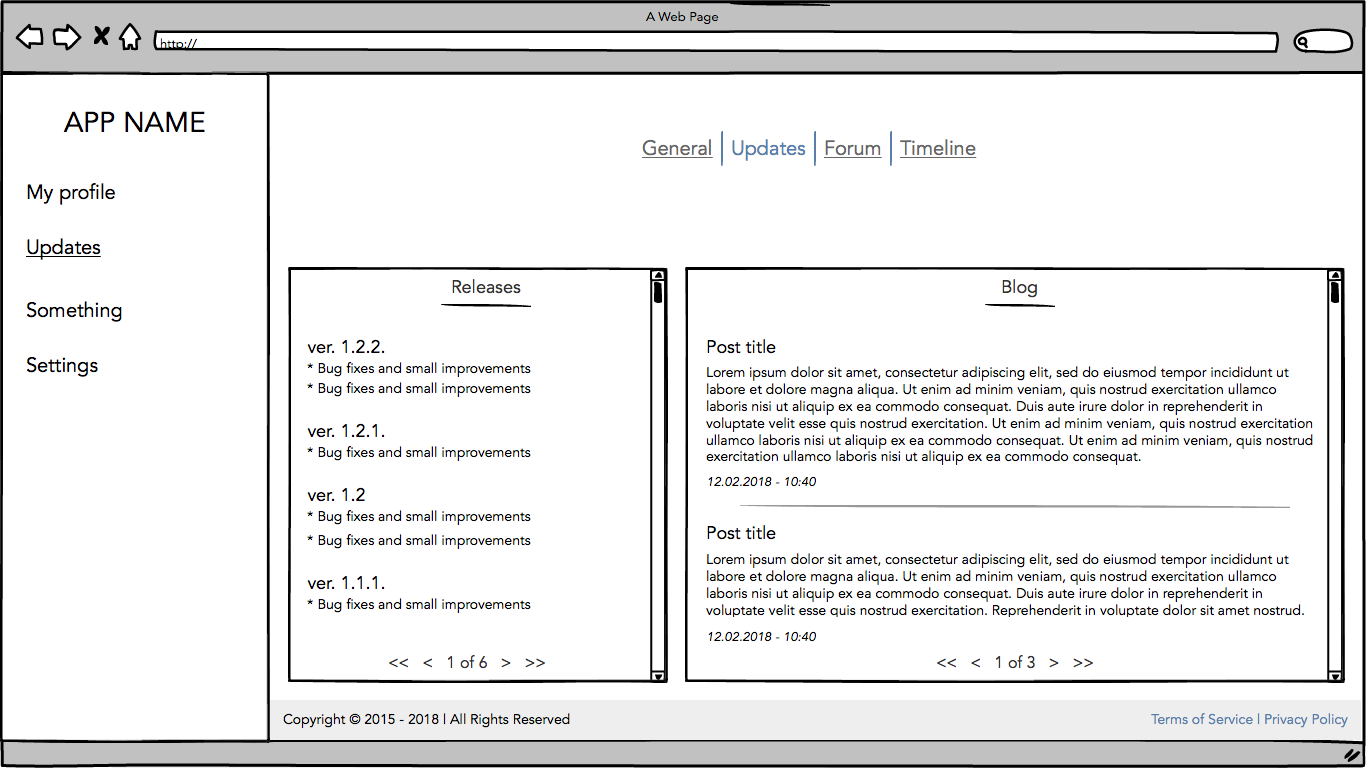Click the browser back arrow
This screenshot has height=768, width=1366.
pyautogui.click(x=30, y=38)
